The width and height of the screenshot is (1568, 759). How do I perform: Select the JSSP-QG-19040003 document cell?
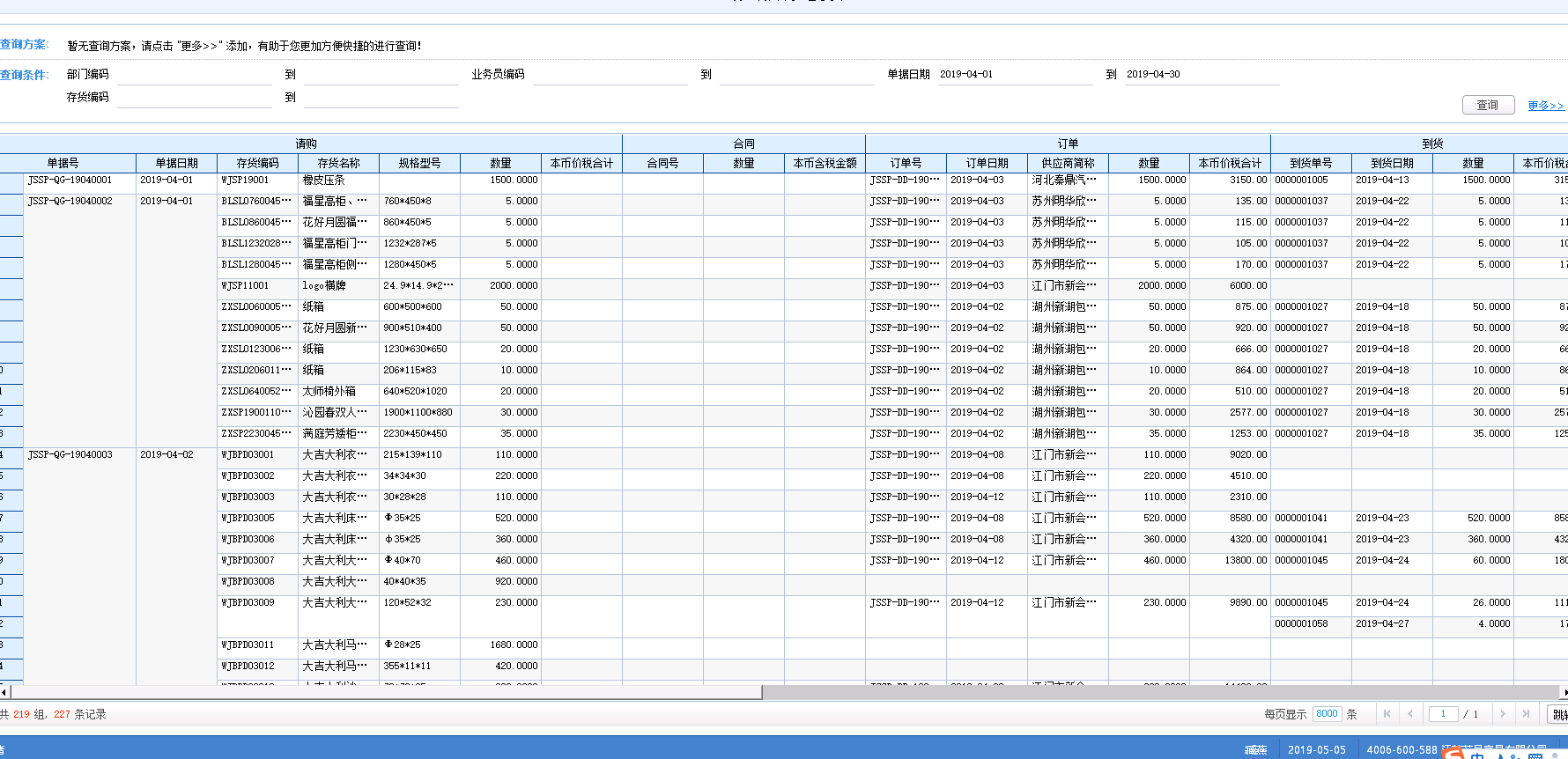[70, 455]
